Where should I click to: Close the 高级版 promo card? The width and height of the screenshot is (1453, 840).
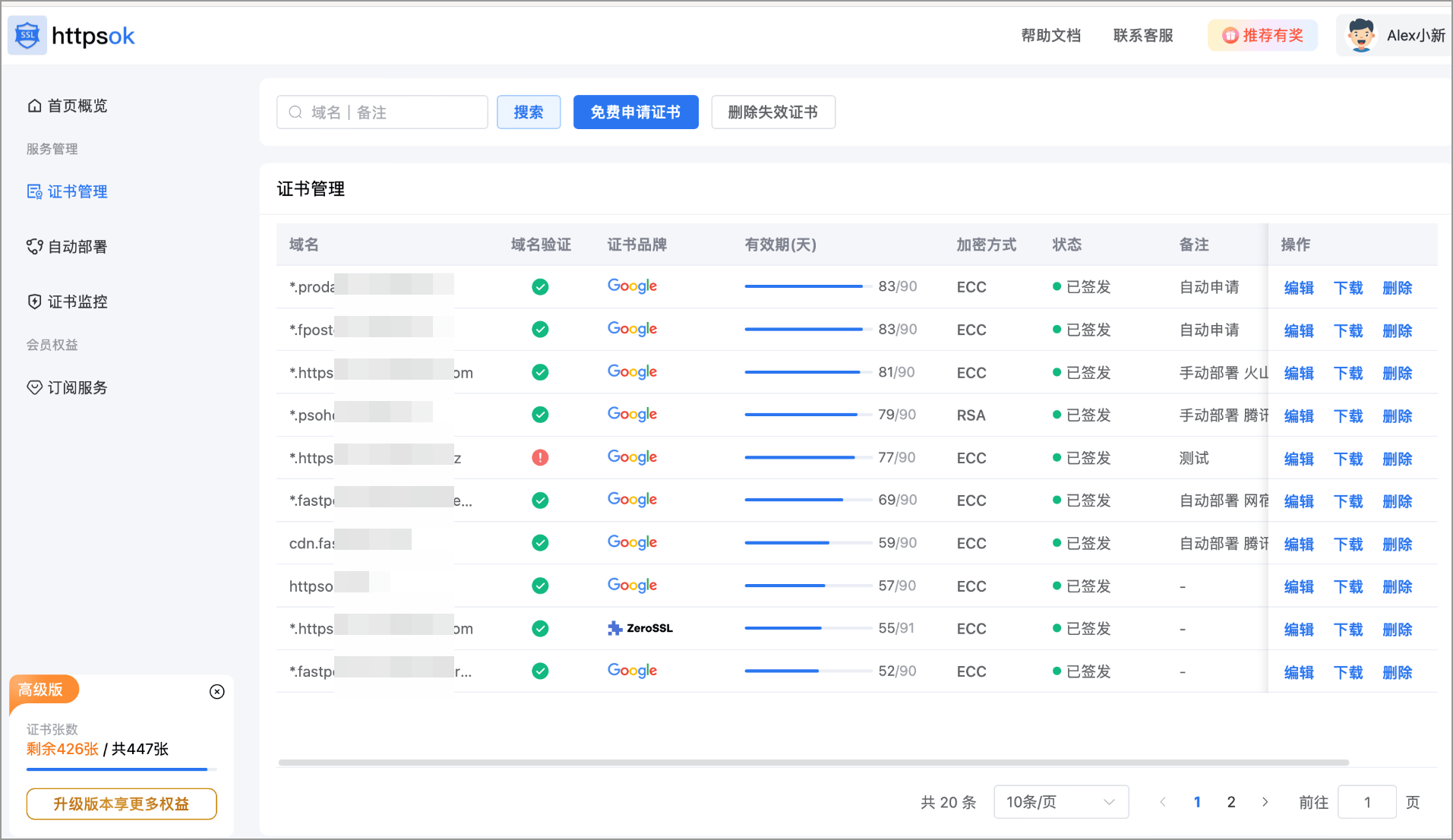tap(217, 691)
